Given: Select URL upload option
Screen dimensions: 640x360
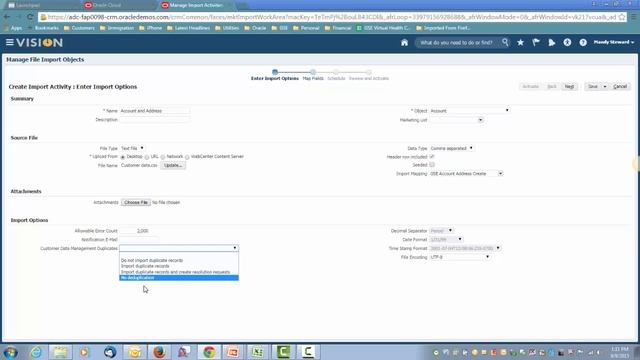Looking at the screenshot, I should (x=147, y=157).
